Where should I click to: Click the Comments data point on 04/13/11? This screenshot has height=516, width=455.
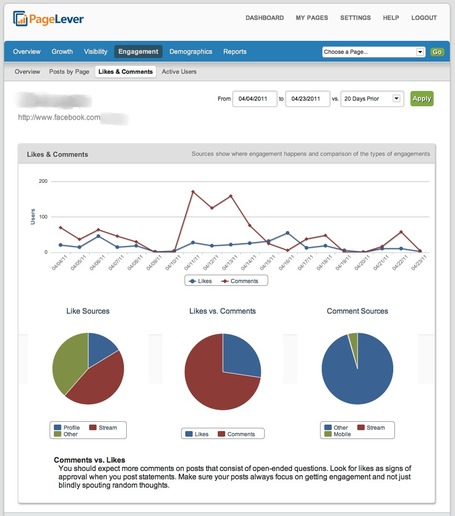click(x=231, y=196)
